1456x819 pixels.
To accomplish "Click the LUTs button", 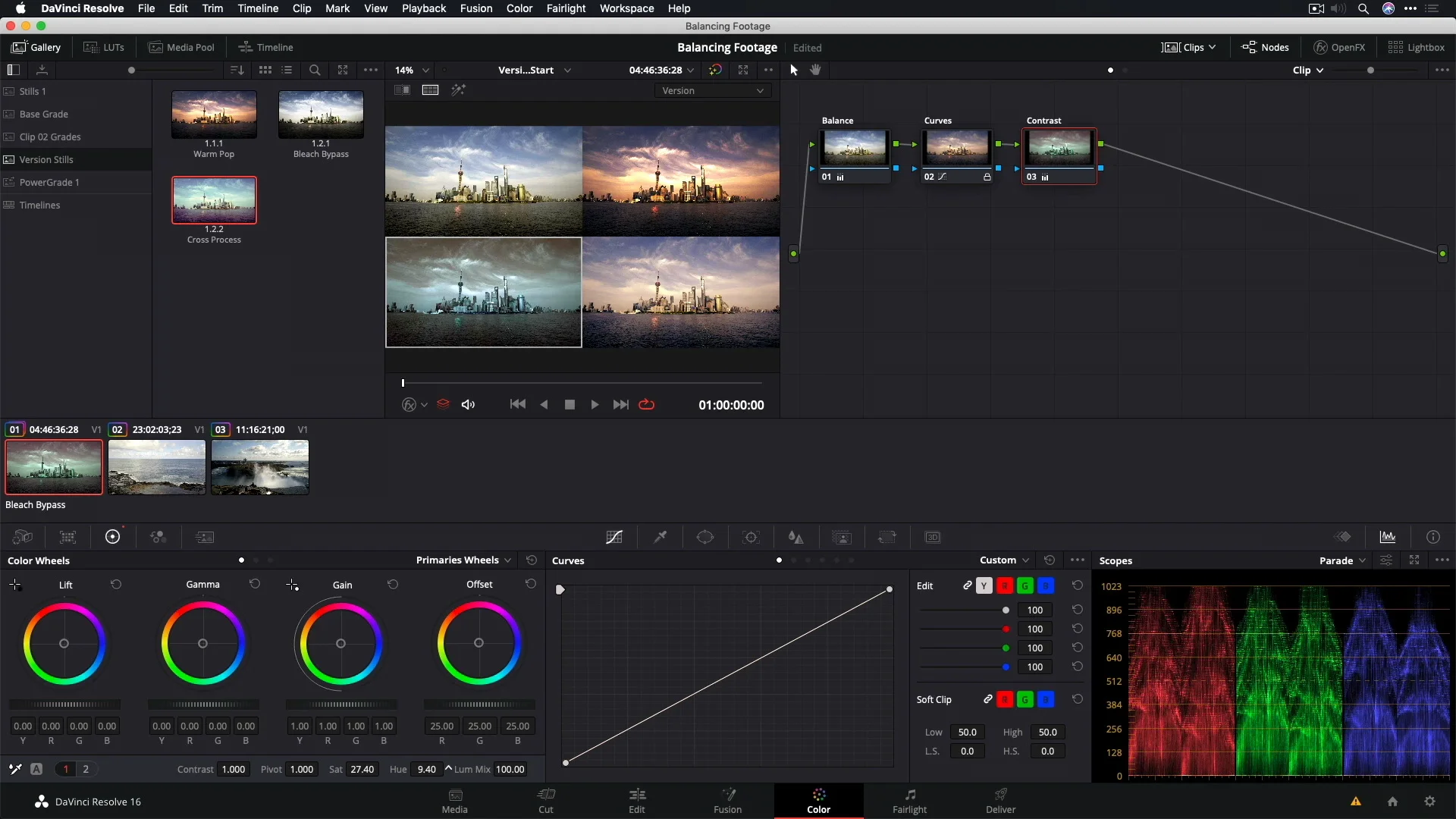I will [x=104, y=47].
